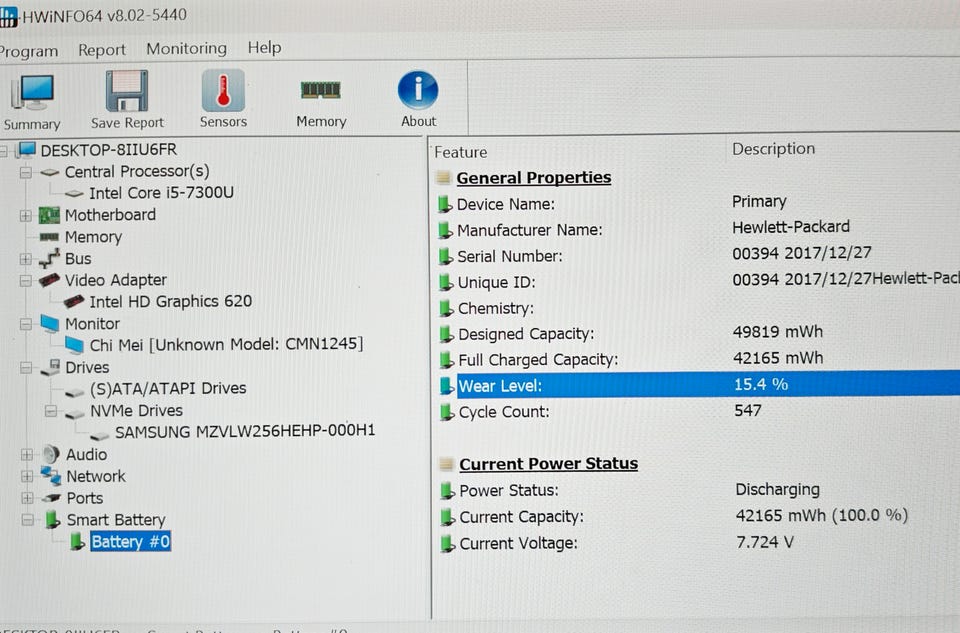This screenshot has height=633, width=960.
Task: Click the Motherboard icon in tree
Action: [x=49, y=215]
